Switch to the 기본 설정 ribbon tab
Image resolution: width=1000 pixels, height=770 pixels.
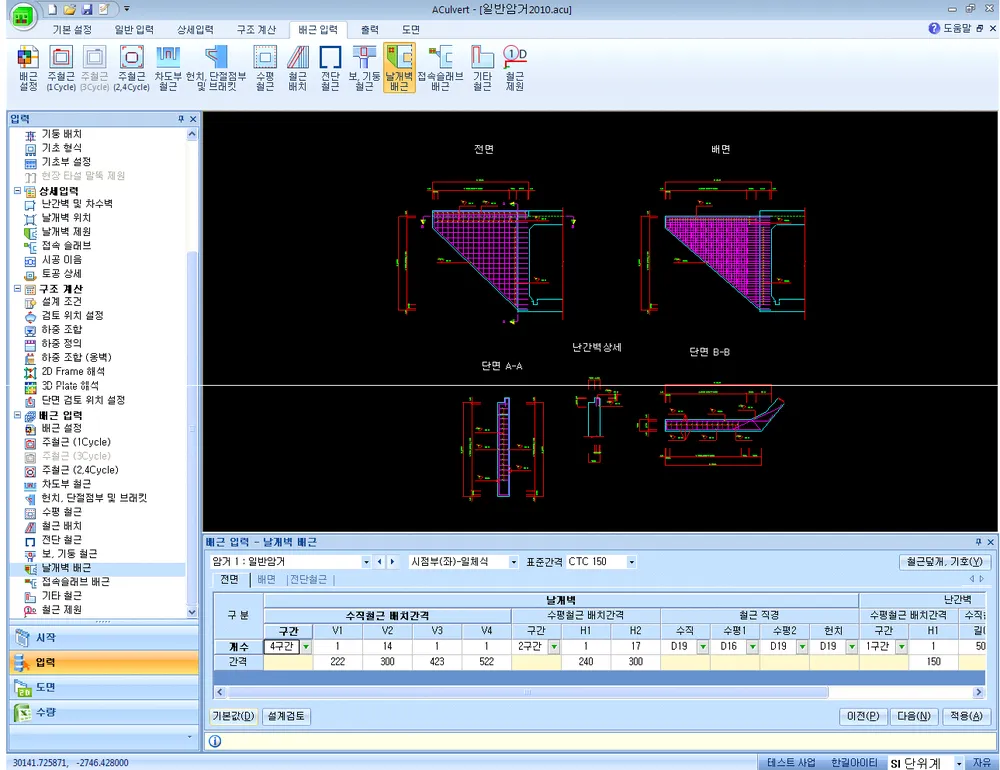(72, 30)
